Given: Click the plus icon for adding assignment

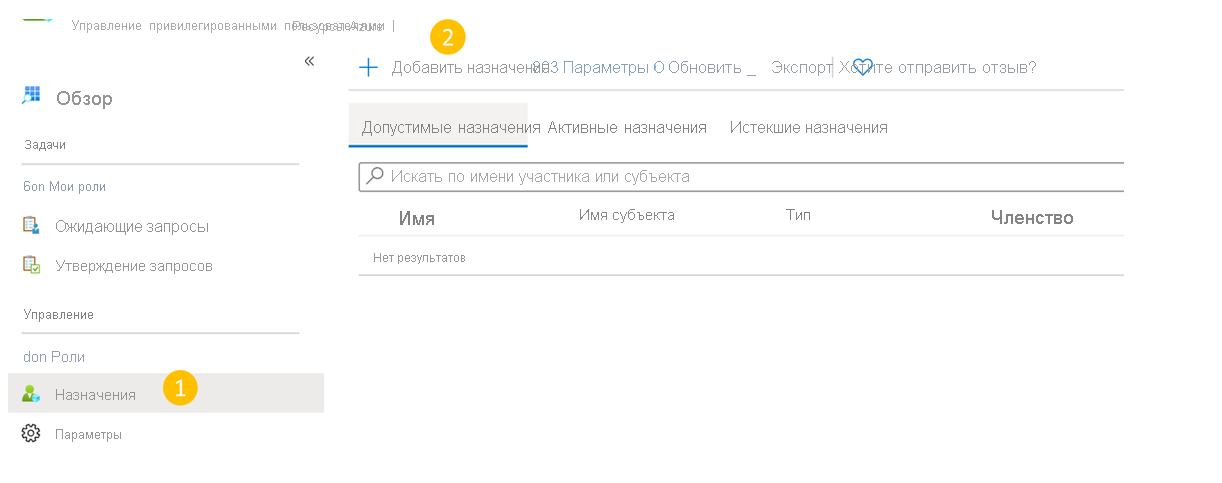Looking at the screenshot, I should pyautogui.click(x=368, y=67).
